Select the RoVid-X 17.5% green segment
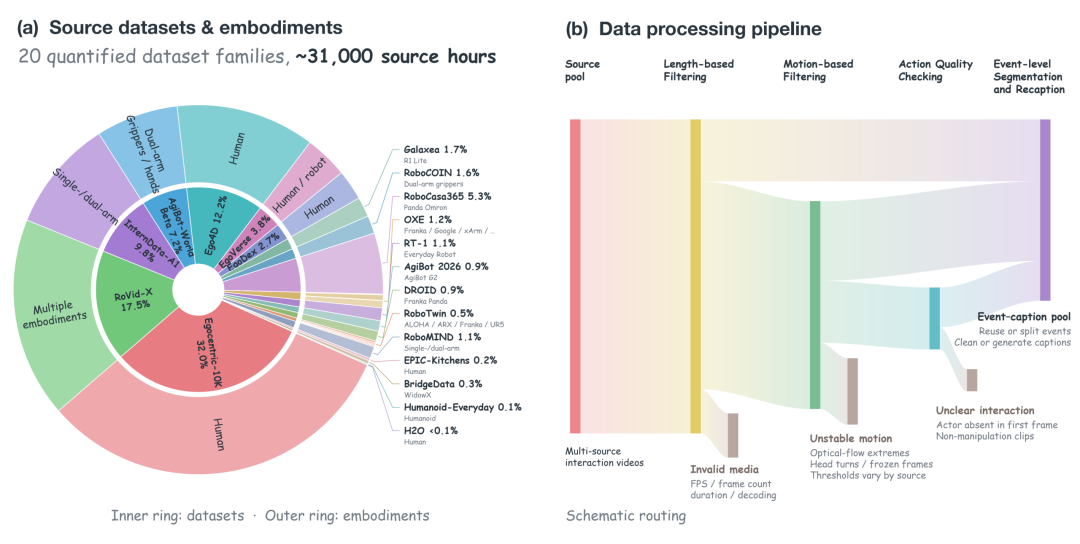The width and height of the screenshot is (1080, 544). (x=131, y=300)
